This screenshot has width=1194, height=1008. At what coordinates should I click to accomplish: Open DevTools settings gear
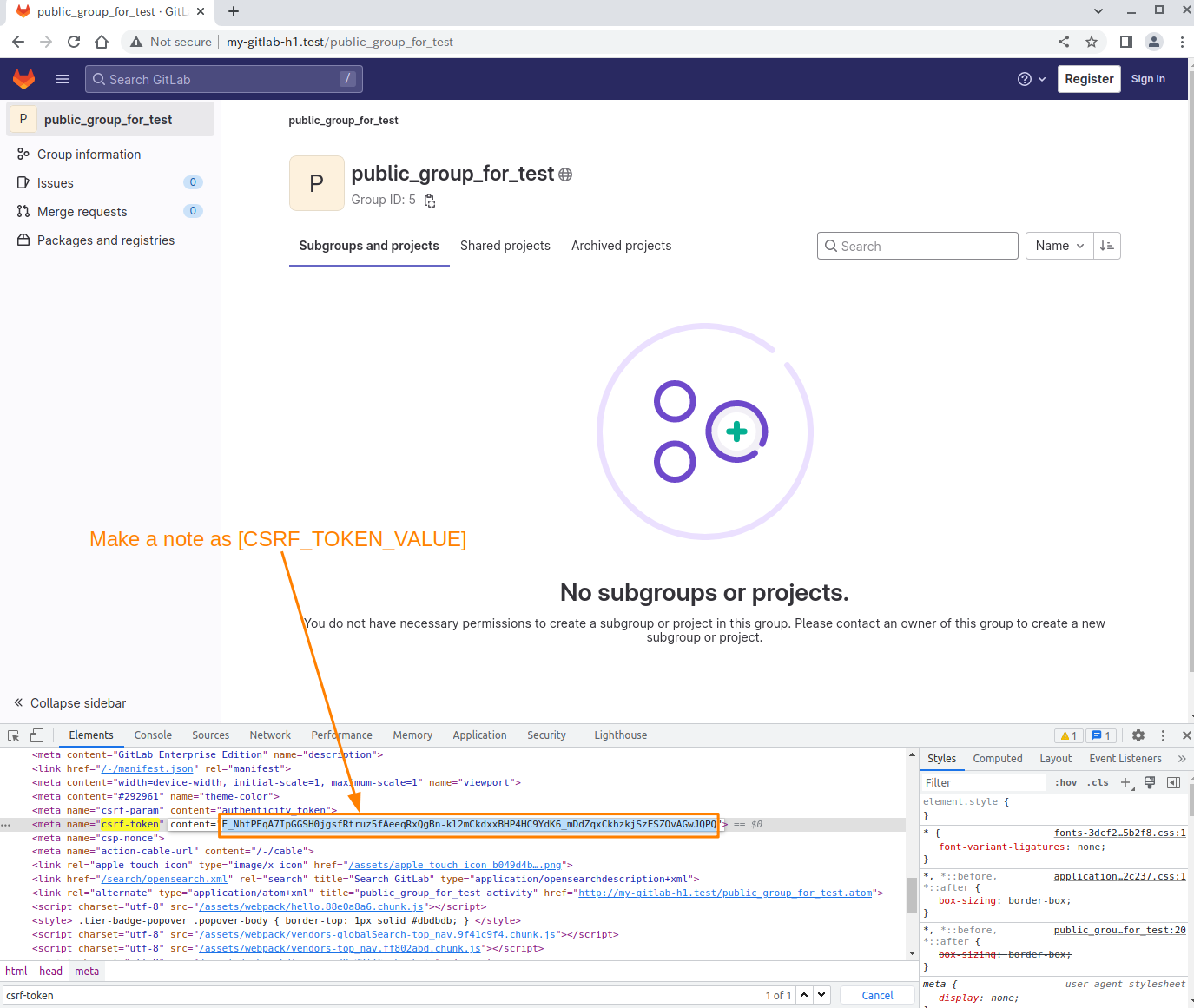(x=1138, y=735)
